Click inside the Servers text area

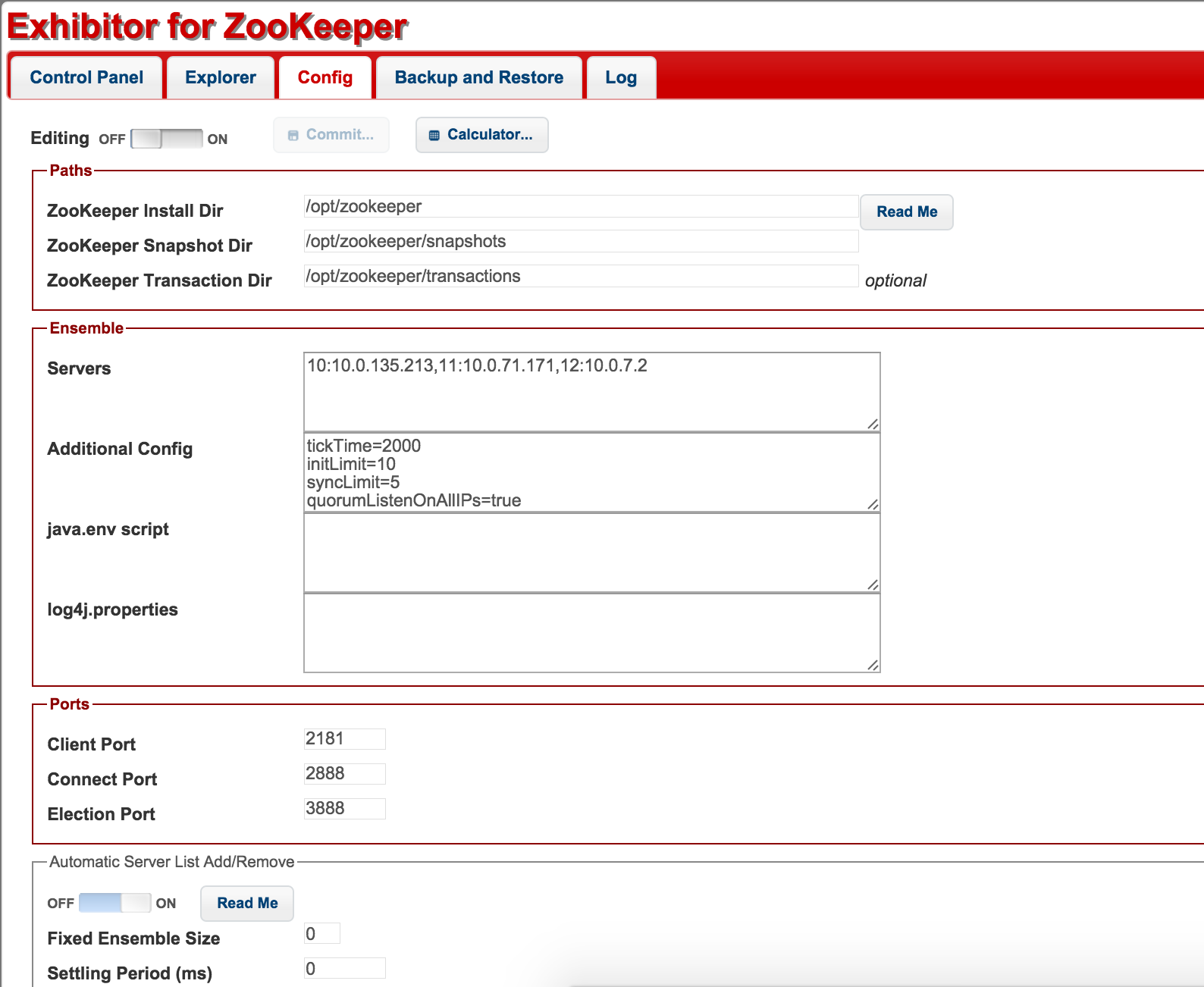(x=591, y=392)
